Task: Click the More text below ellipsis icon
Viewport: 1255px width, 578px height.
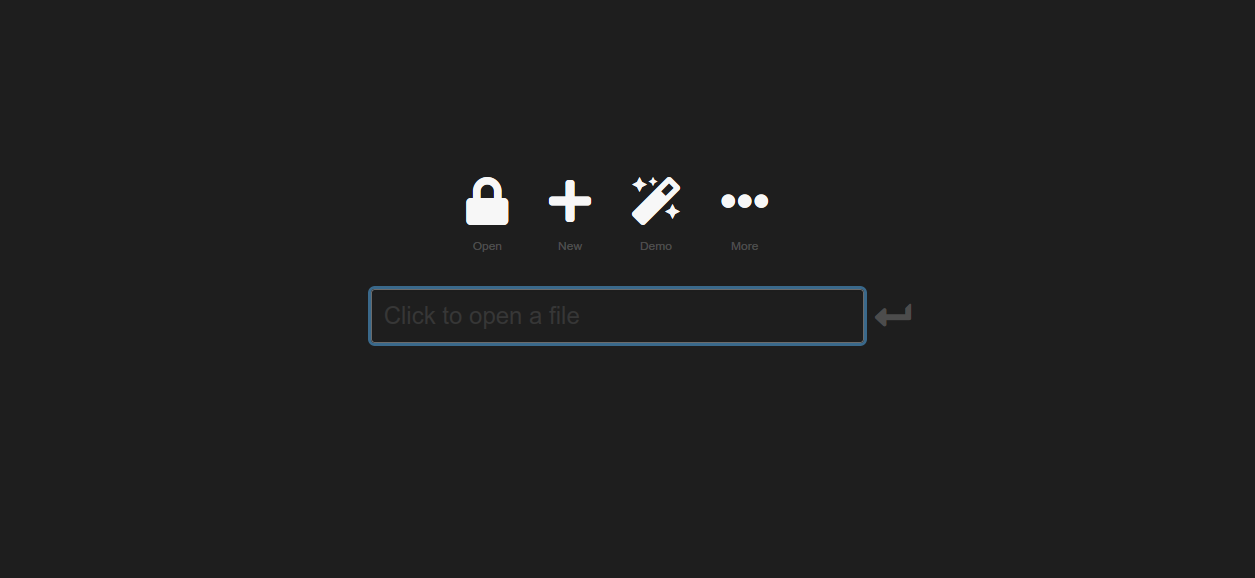Action: 745,246
